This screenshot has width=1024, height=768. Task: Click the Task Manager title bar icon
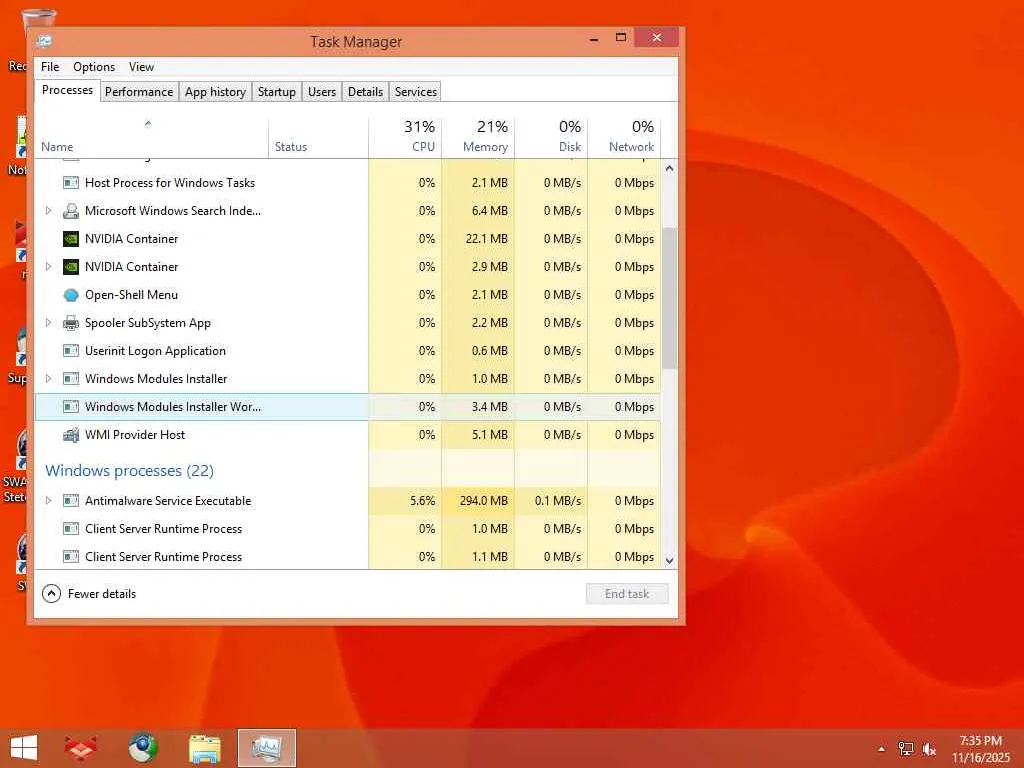(44, 42)
